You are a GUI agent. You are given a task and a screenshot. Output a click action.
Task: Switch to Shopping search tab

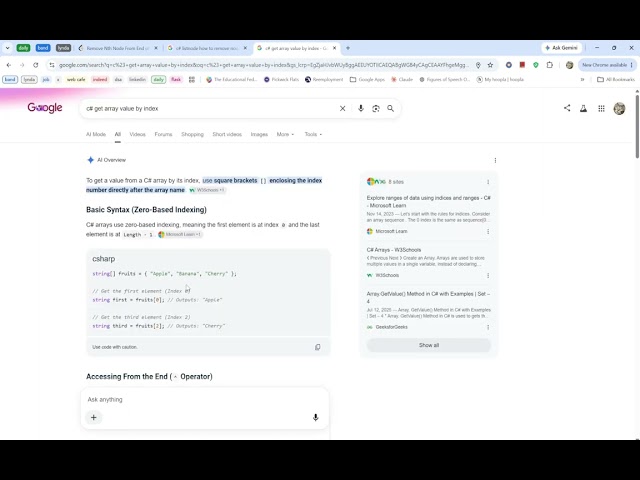(192, 134)
